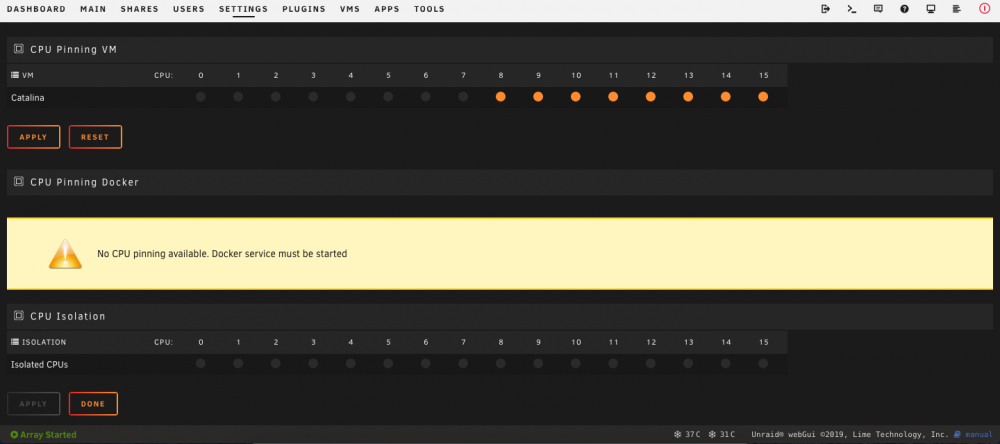Click the CPU Pinning VM section title
The height and width of the screenshot is (444, 1000).
(x=74, y=49)
